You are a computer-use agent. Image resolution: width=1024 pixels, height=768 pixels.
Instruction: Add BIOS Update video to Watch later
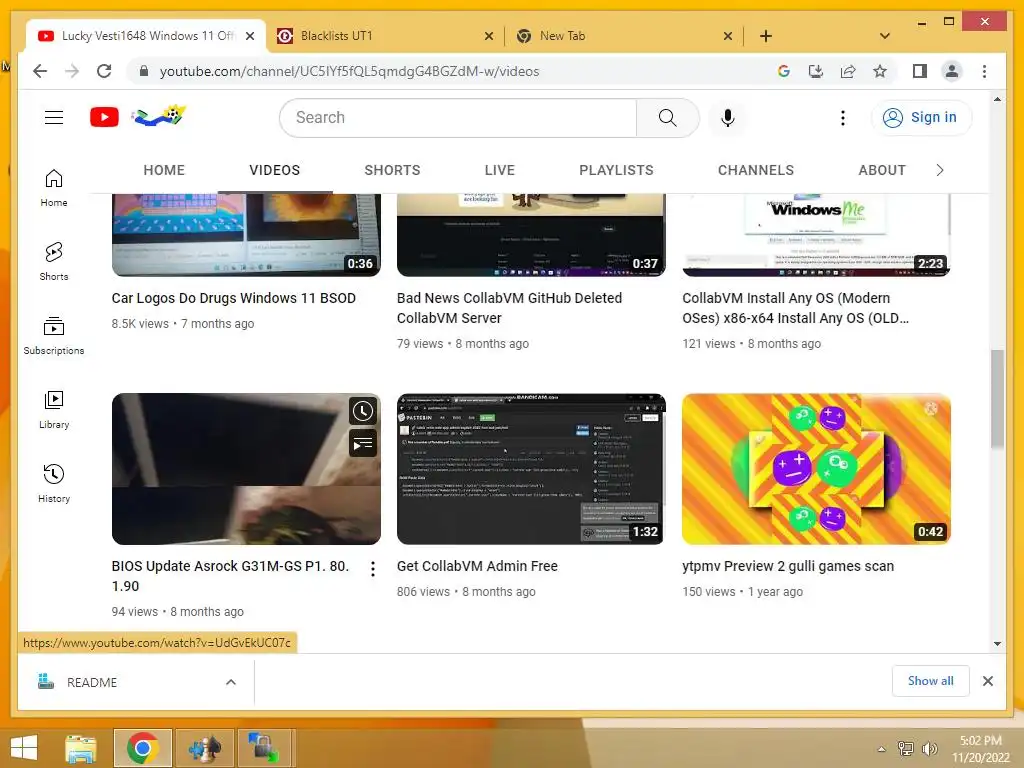362,411
